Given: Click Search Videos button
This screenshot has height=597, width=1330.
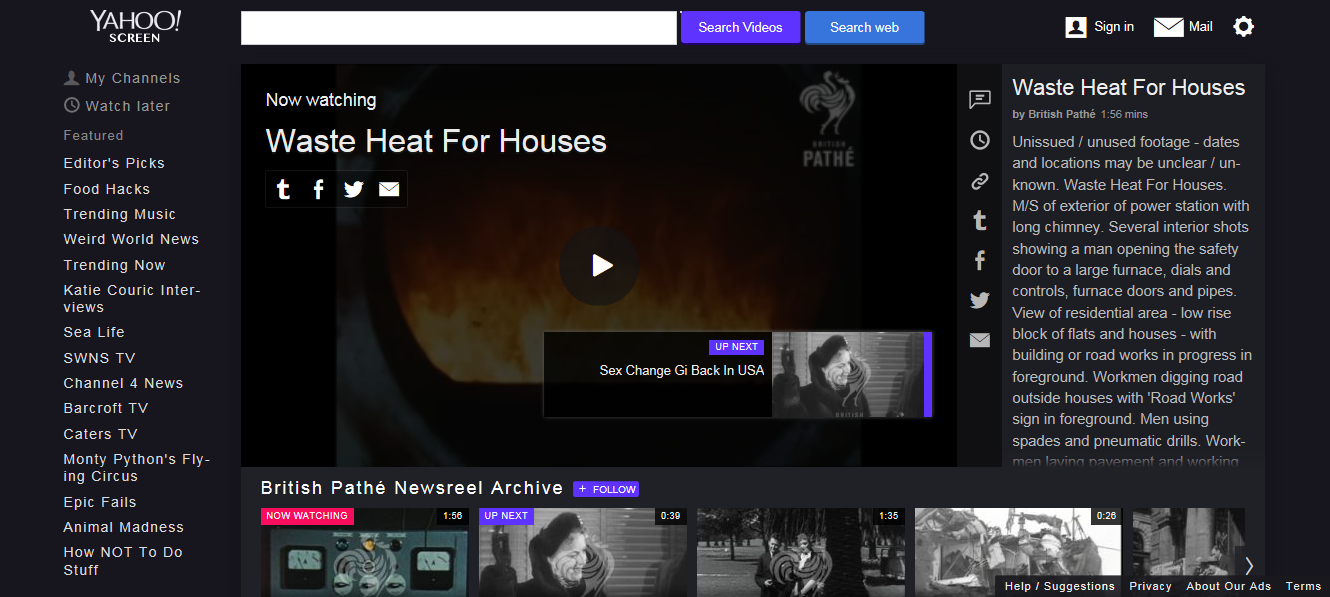Looking at the screenshot, I should [x=741, y=27].
